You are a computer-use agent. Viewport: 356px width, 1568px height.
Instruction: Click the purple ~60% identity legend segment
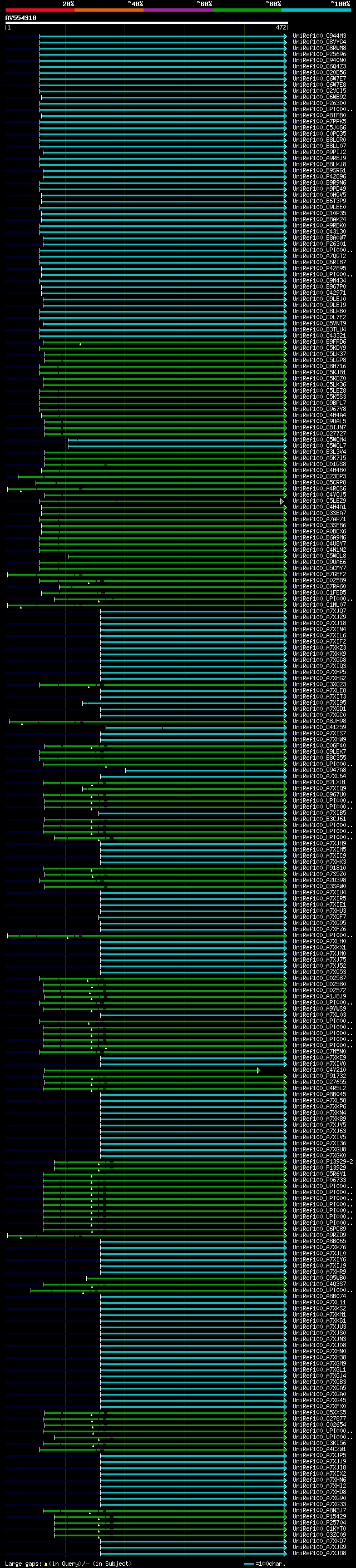177,10
